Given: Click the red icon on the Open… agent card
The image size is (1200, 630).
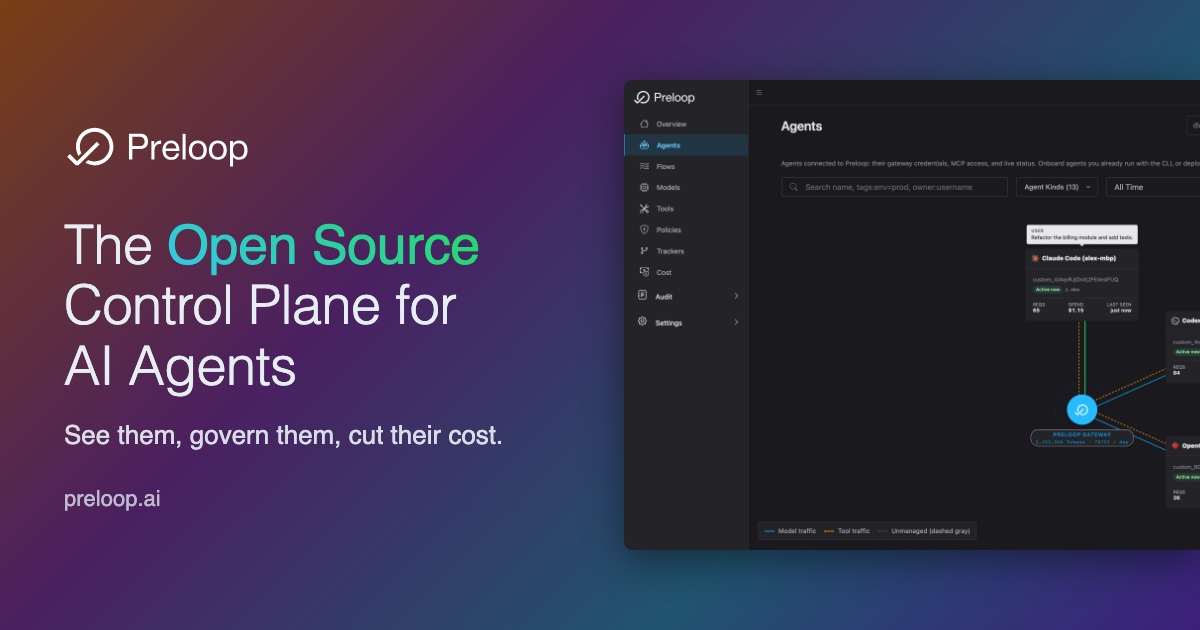Looking at the screenshot, I should (1175, 445).
